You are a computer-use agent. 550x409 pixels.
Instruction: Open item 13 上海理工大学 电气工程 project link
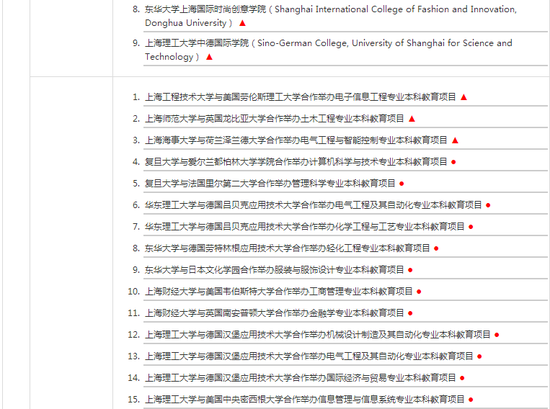click(x=309, y=356)
